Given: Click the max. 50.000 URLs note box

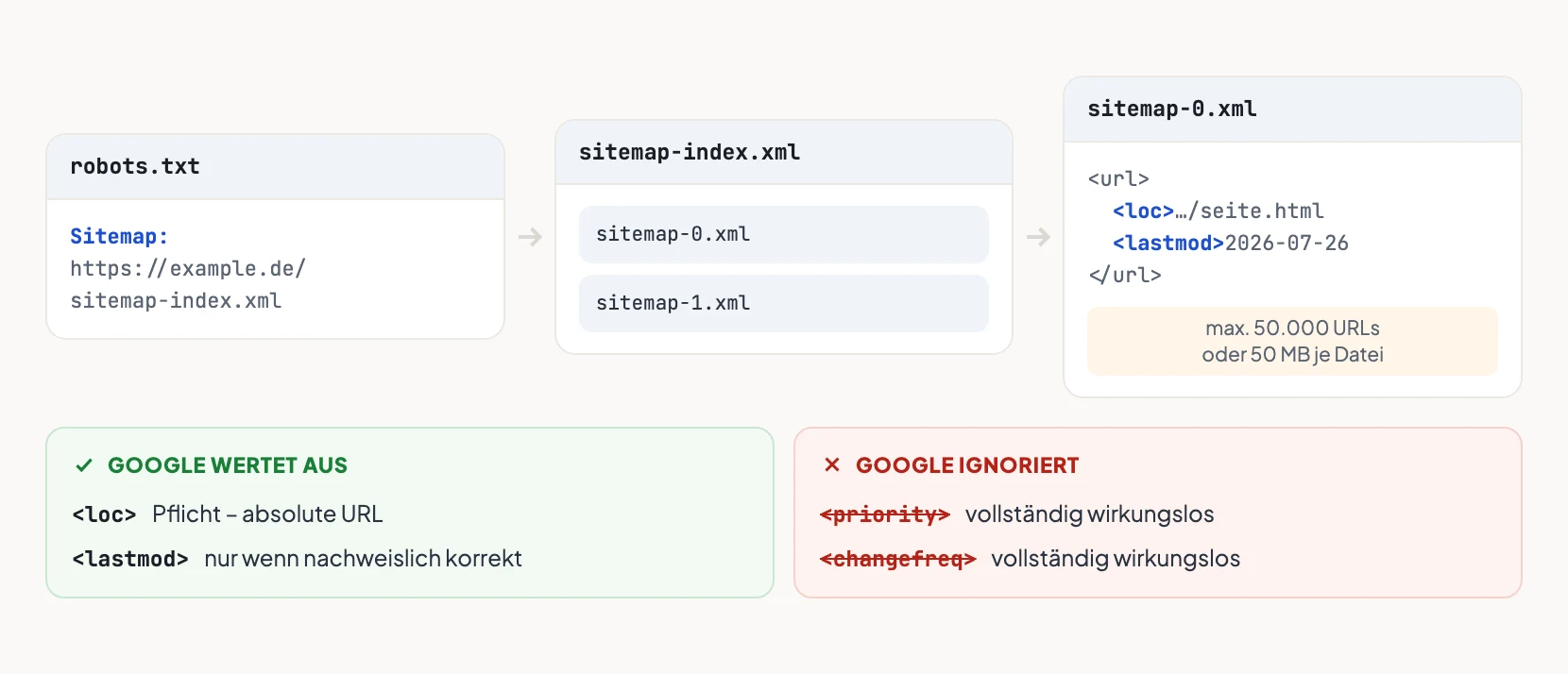Looking at the screenshot, I should [x=1292, y=341].
